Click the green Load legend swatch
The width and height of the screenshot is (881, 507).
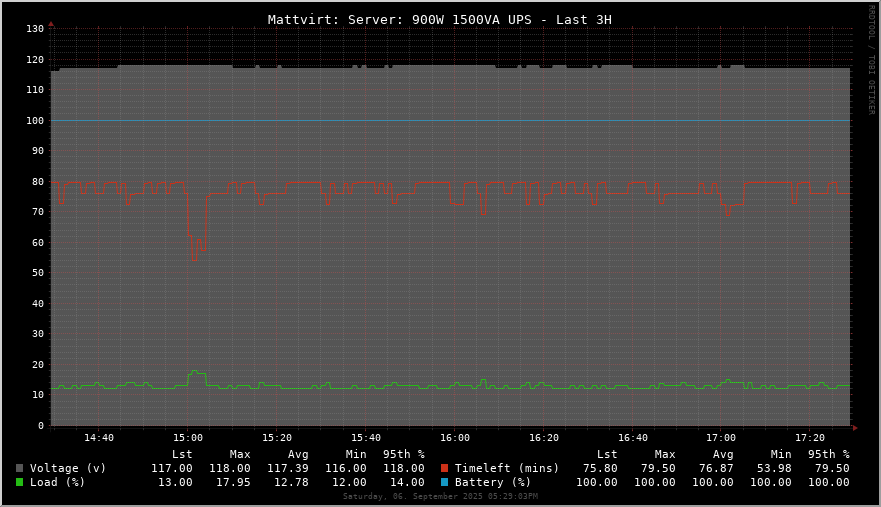(x=20, y=482)
